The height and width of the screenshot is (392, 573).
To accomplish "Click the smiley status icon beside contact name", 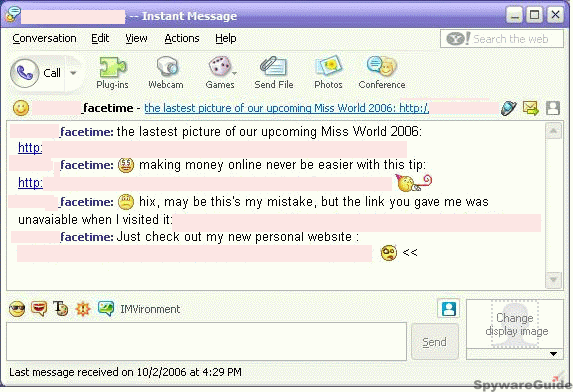I will click(21, 108).
